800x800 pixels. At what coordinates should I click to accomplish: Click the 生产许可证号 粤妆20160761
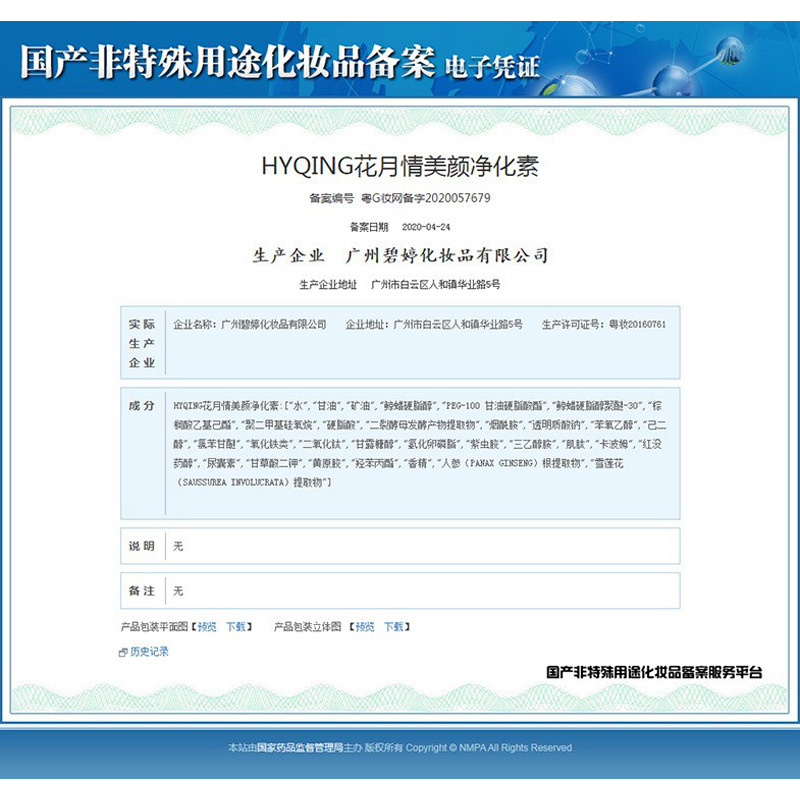(x=604, y=324)
